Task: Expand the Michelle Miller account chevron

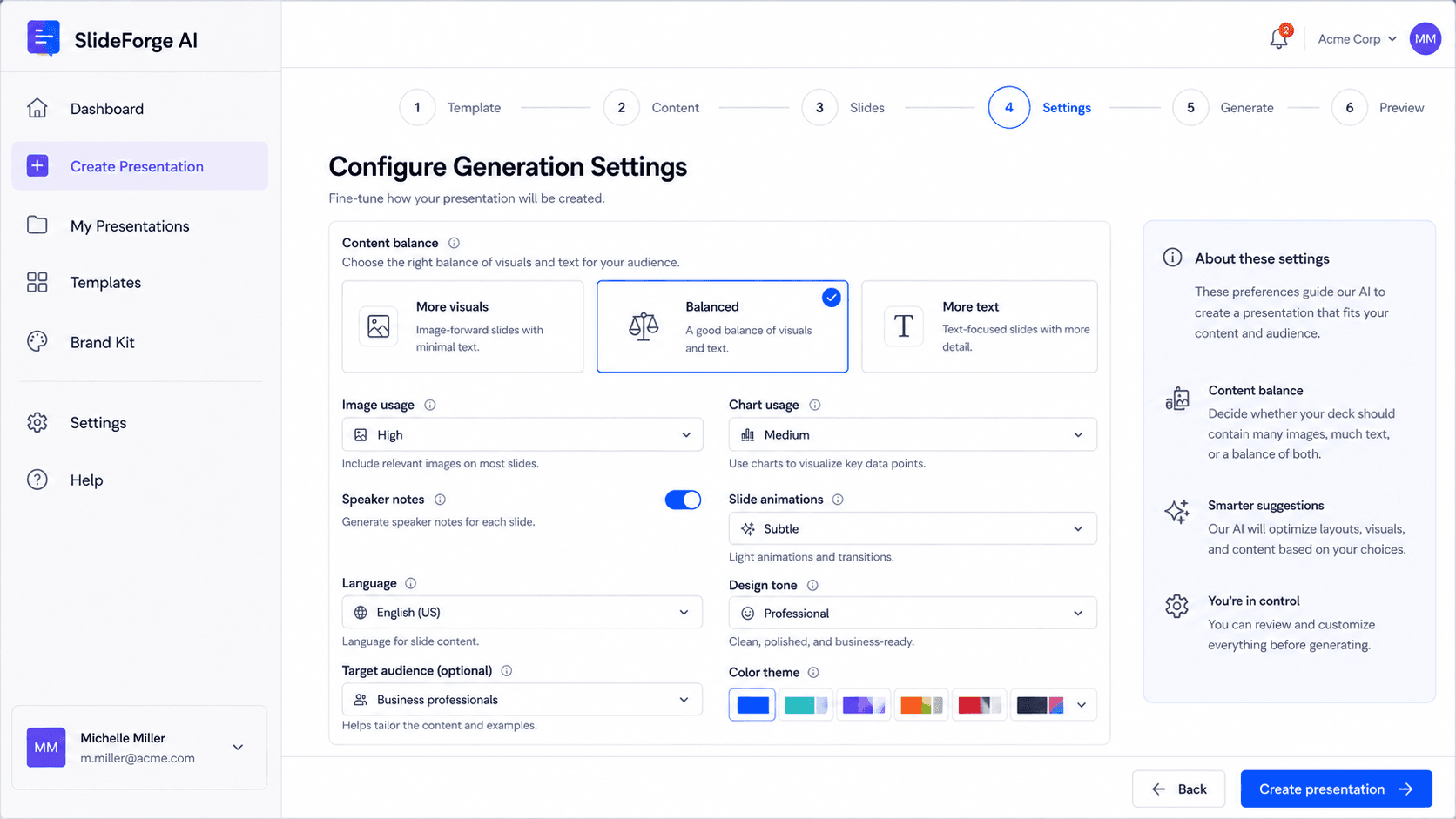Action: (238, 748)
